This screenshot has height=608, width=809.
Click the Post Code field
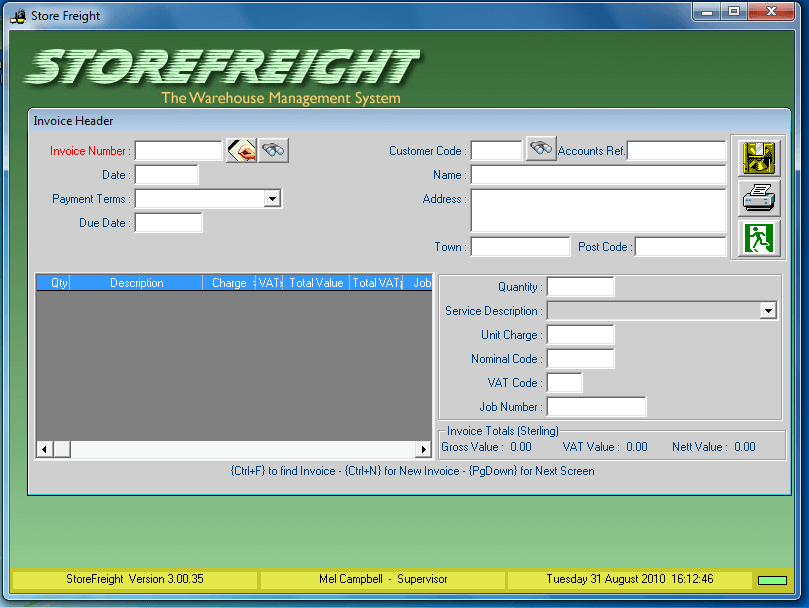click(x=681, y=247)
